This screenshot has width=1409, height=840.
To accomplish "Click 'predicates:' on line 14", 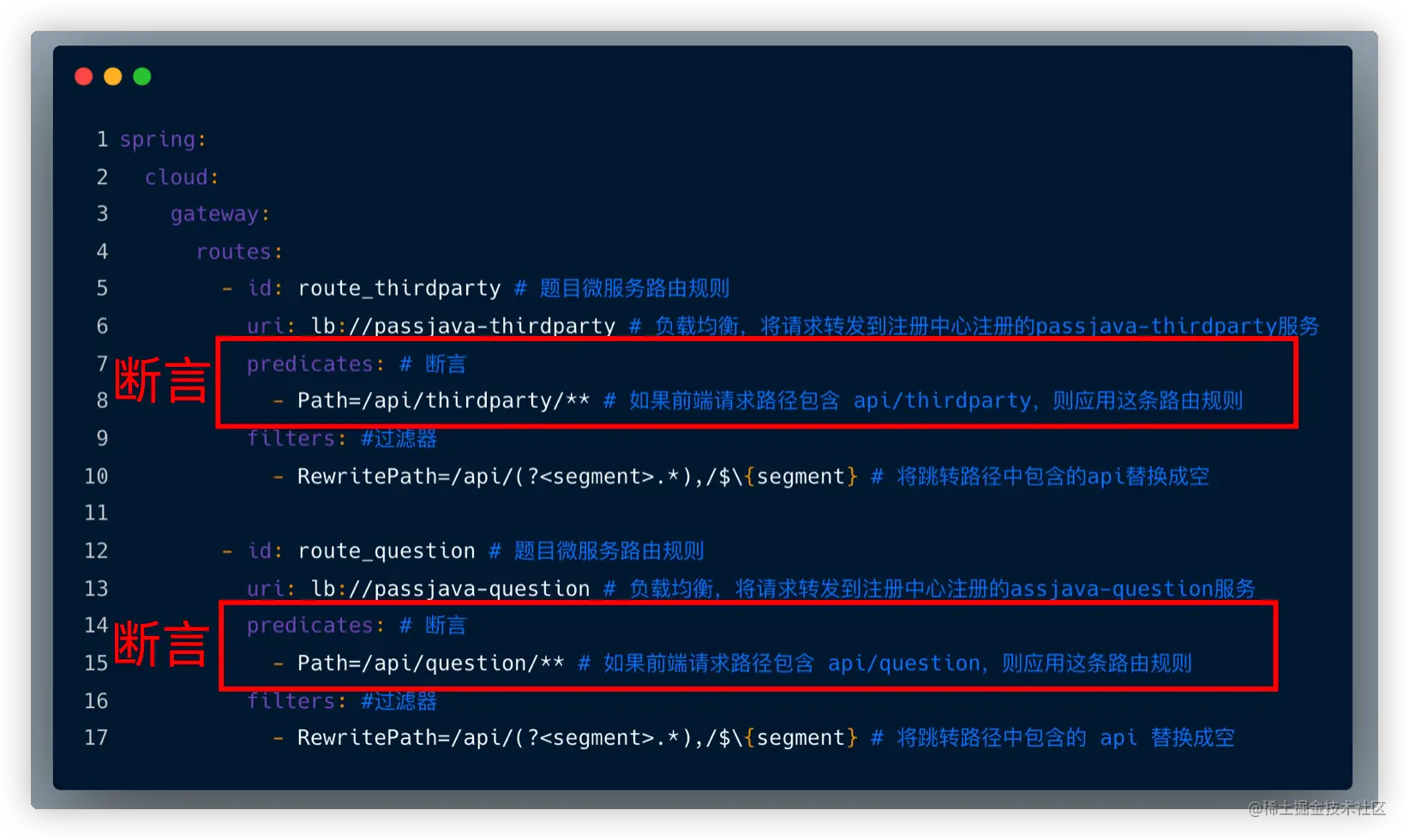I will pyautogui.click(x=315, y=625).
